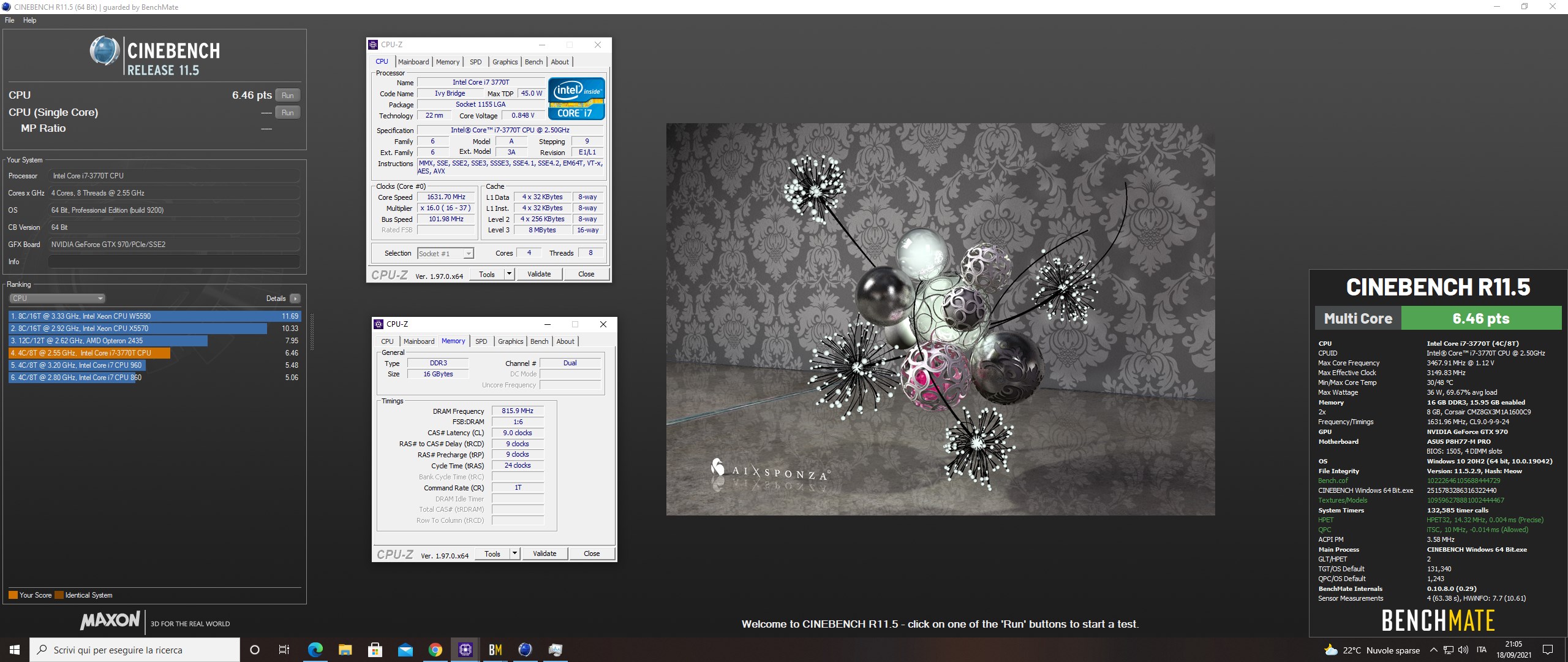
Task: Open the About tab in the upper CPU-Z window
Action: point(560,62)
